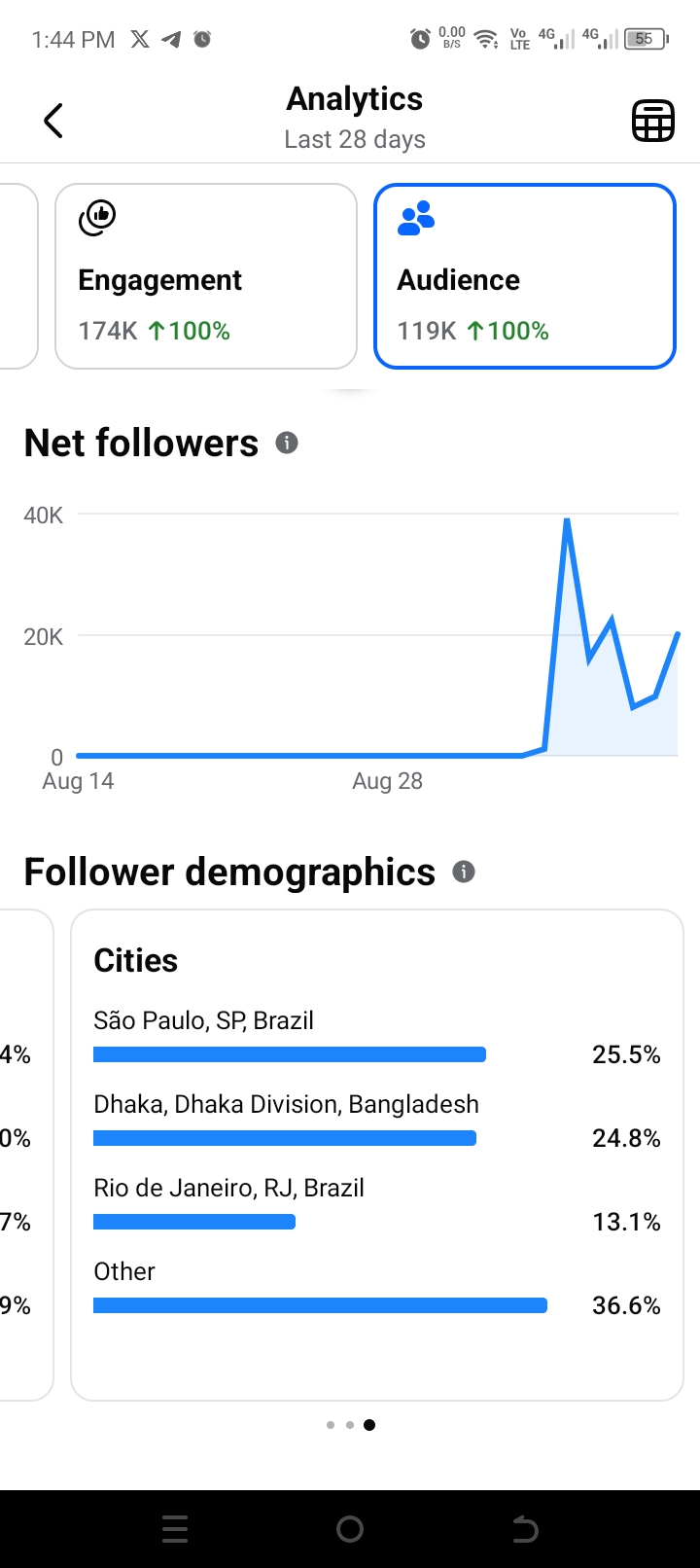Tap the Net followers info icon
700x1568 pixels.
pyautogui.click(x=286, y=443)
